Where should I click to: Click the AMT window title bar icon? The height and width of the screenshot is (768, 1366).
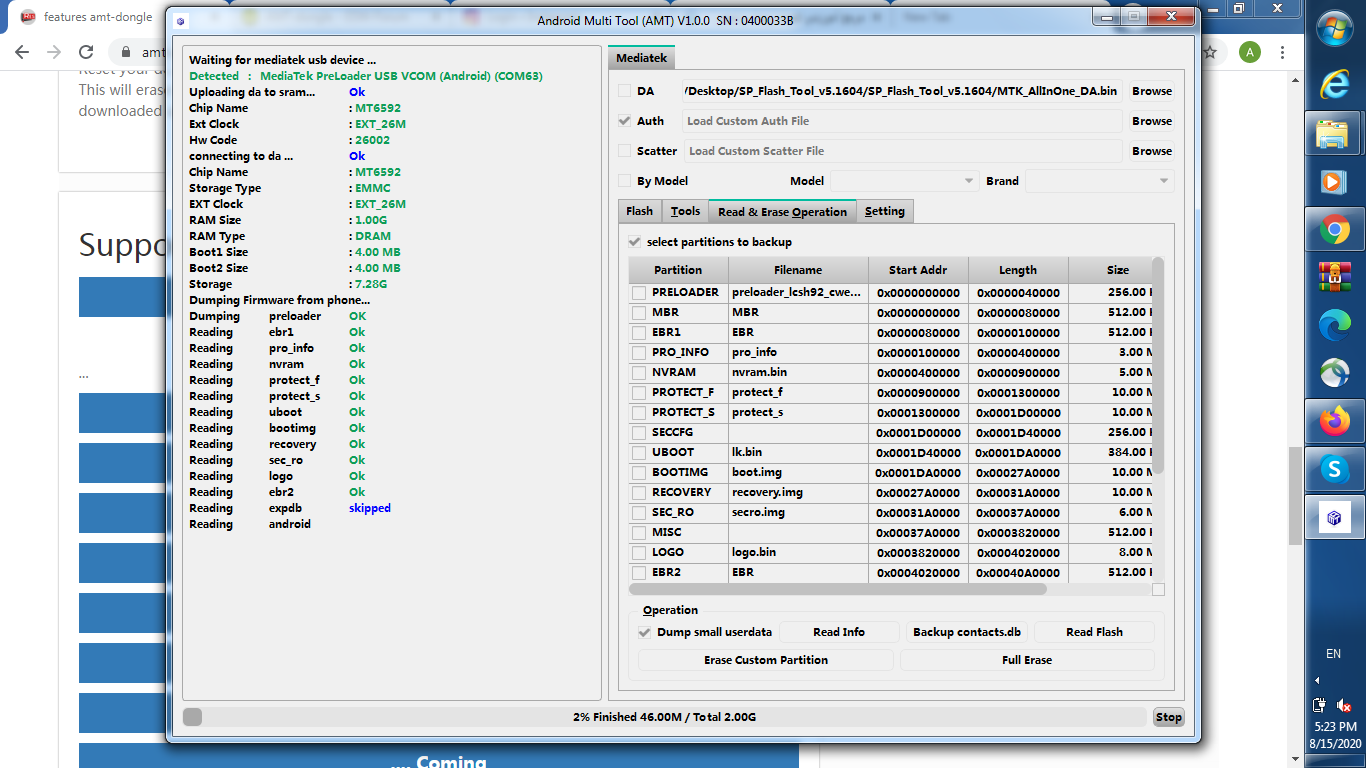pos(180,20)
